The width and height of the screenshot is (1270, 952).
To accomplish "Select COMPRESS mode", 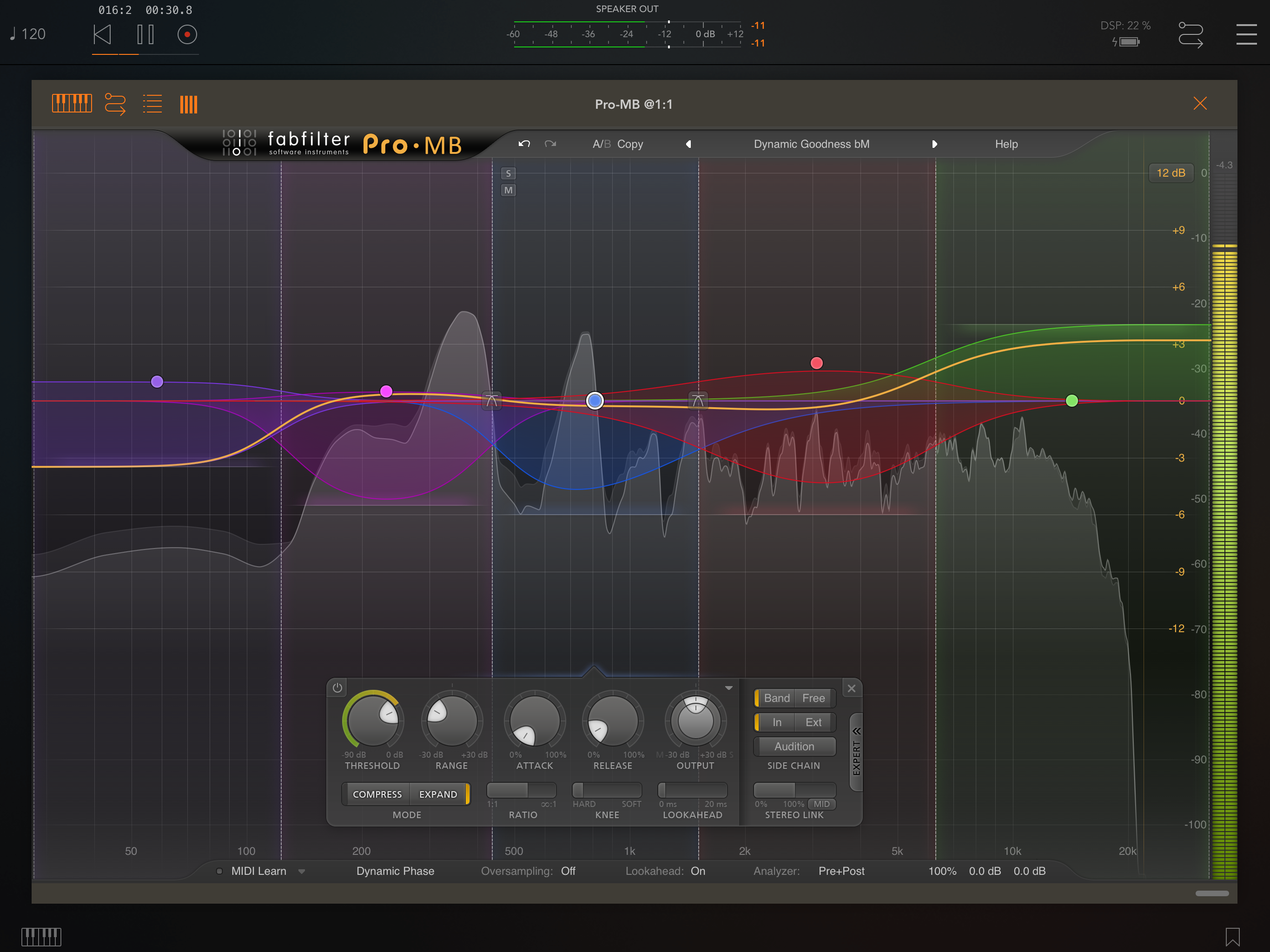I will coord(377,794).
